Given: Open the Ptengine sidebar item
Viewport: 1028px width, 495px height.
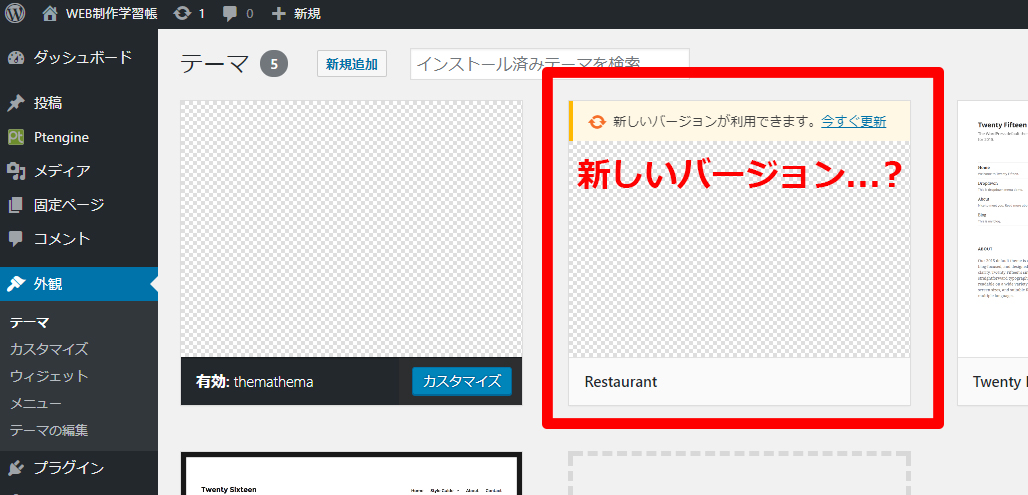Looking at the screenshot, I should coord(61,137).
